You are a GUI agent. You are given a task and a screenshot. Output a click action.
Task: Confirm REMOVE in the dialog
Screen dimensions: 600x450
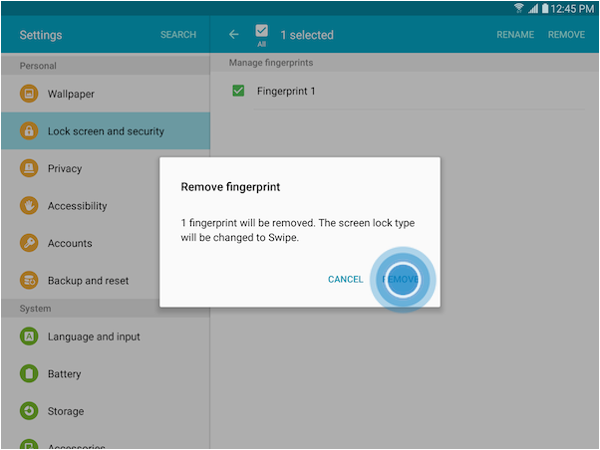(401, 279)
